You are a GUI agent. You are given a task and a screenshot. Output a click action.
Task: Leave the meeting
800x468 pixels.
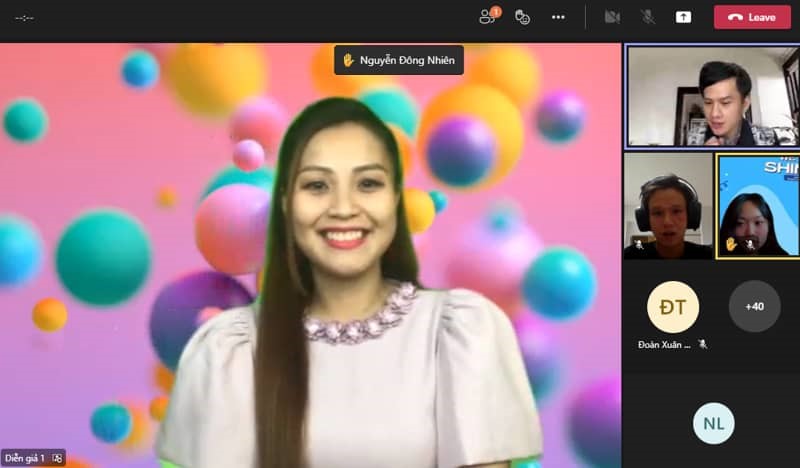[752, 17]
